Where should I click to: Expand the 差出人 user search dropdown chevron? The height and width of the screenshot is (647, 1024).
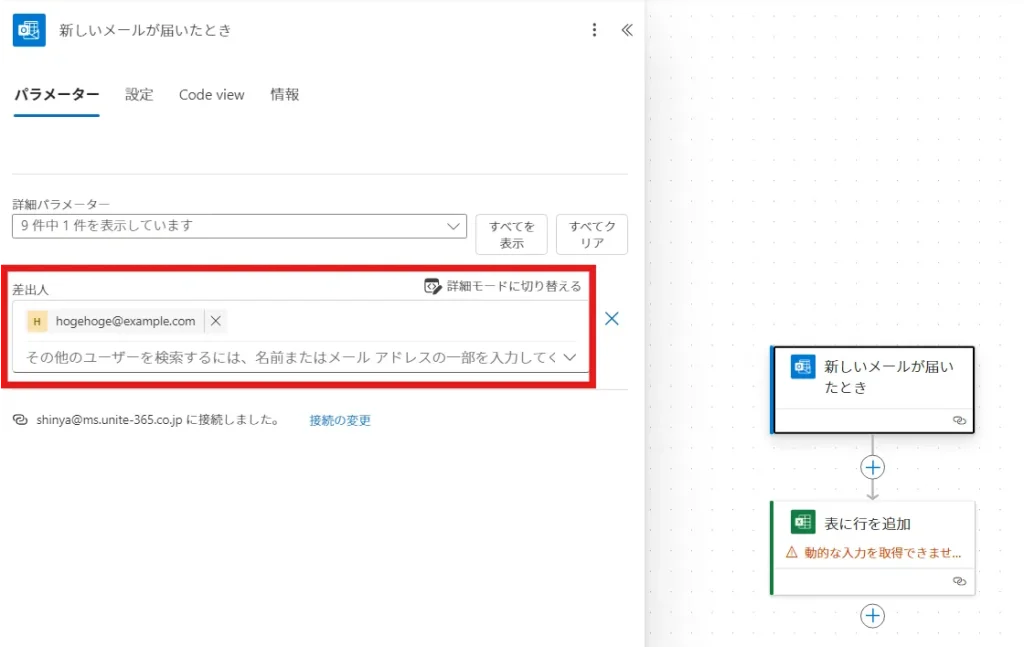pyautogui.click(x=570, y=357)
